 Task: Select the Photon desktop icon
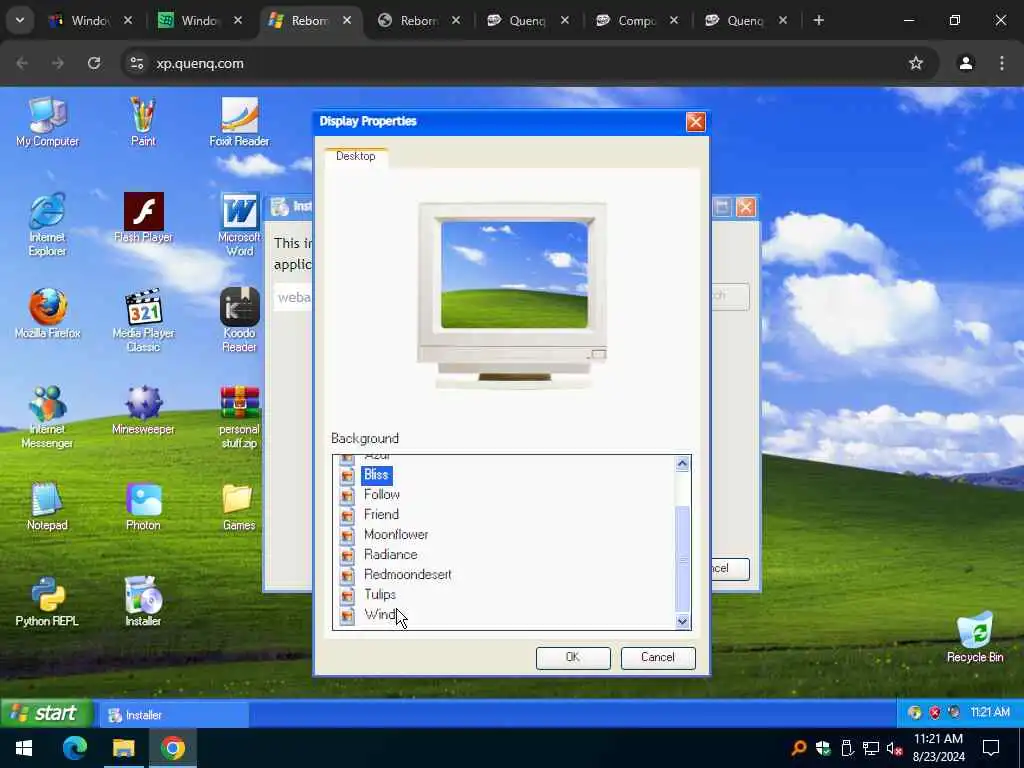click(x=143, y=506)
